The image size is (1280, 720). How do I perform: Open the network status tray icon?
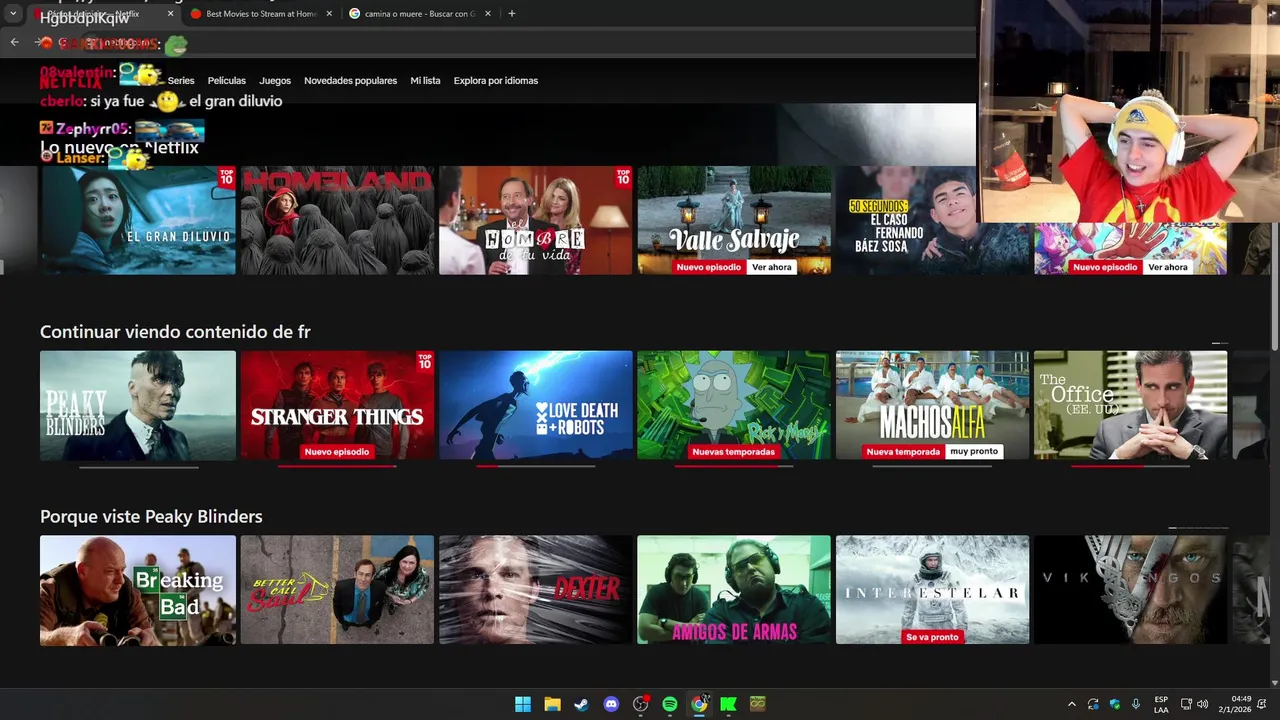pos(1186,704)
